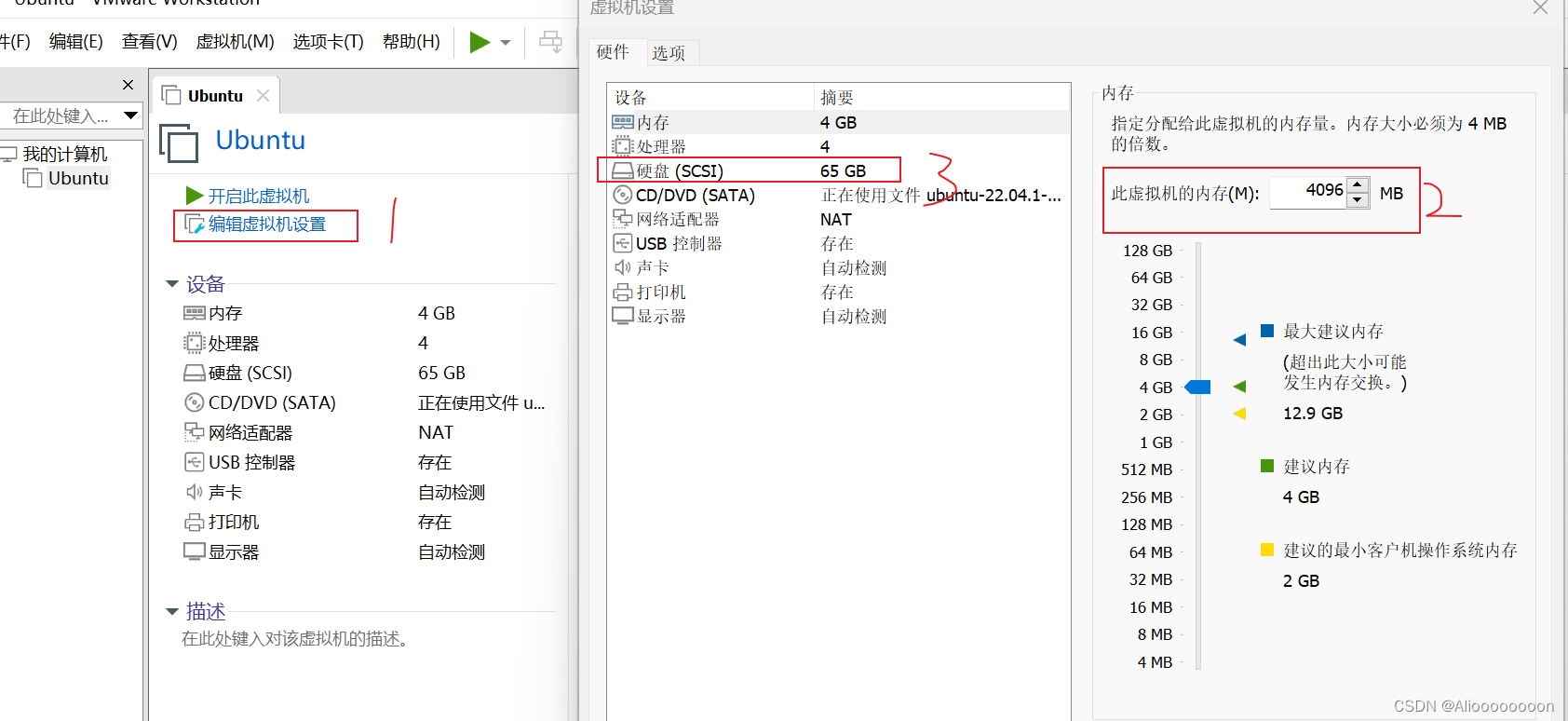1568x721 pixels.
Task: Click 65 GB summary in settings hard disk row
Action: pos(843,170)
